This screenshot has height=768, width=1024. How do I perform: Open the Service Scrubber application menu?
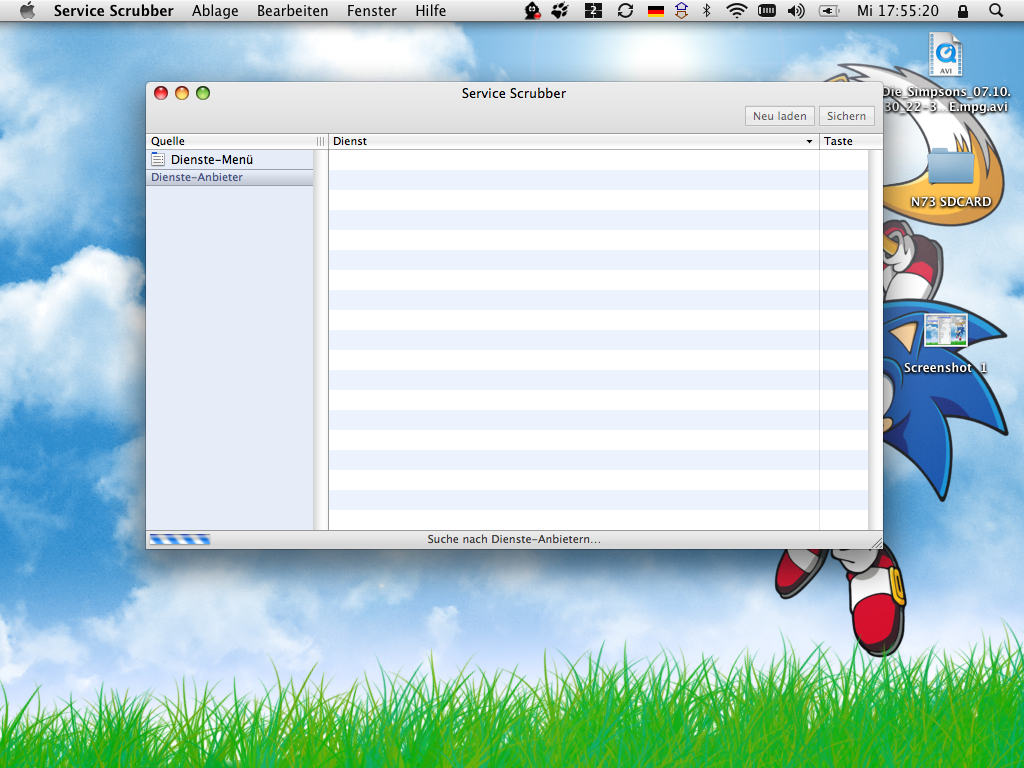point(114,10)
